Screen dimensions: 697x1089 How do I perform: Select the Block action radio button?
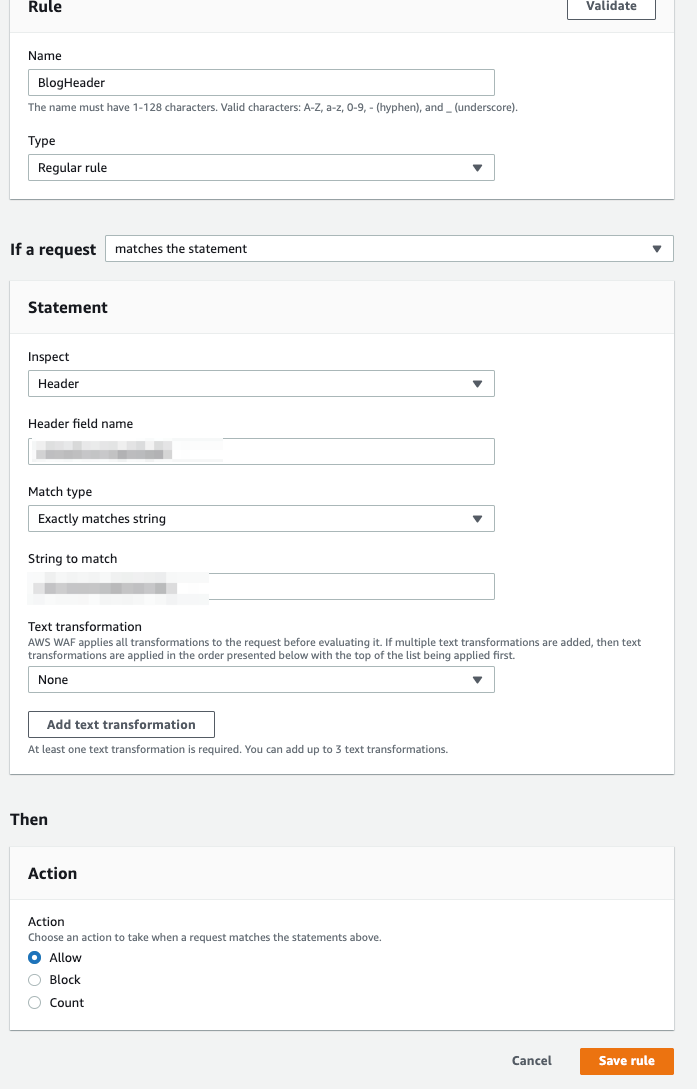pos(35,980)
